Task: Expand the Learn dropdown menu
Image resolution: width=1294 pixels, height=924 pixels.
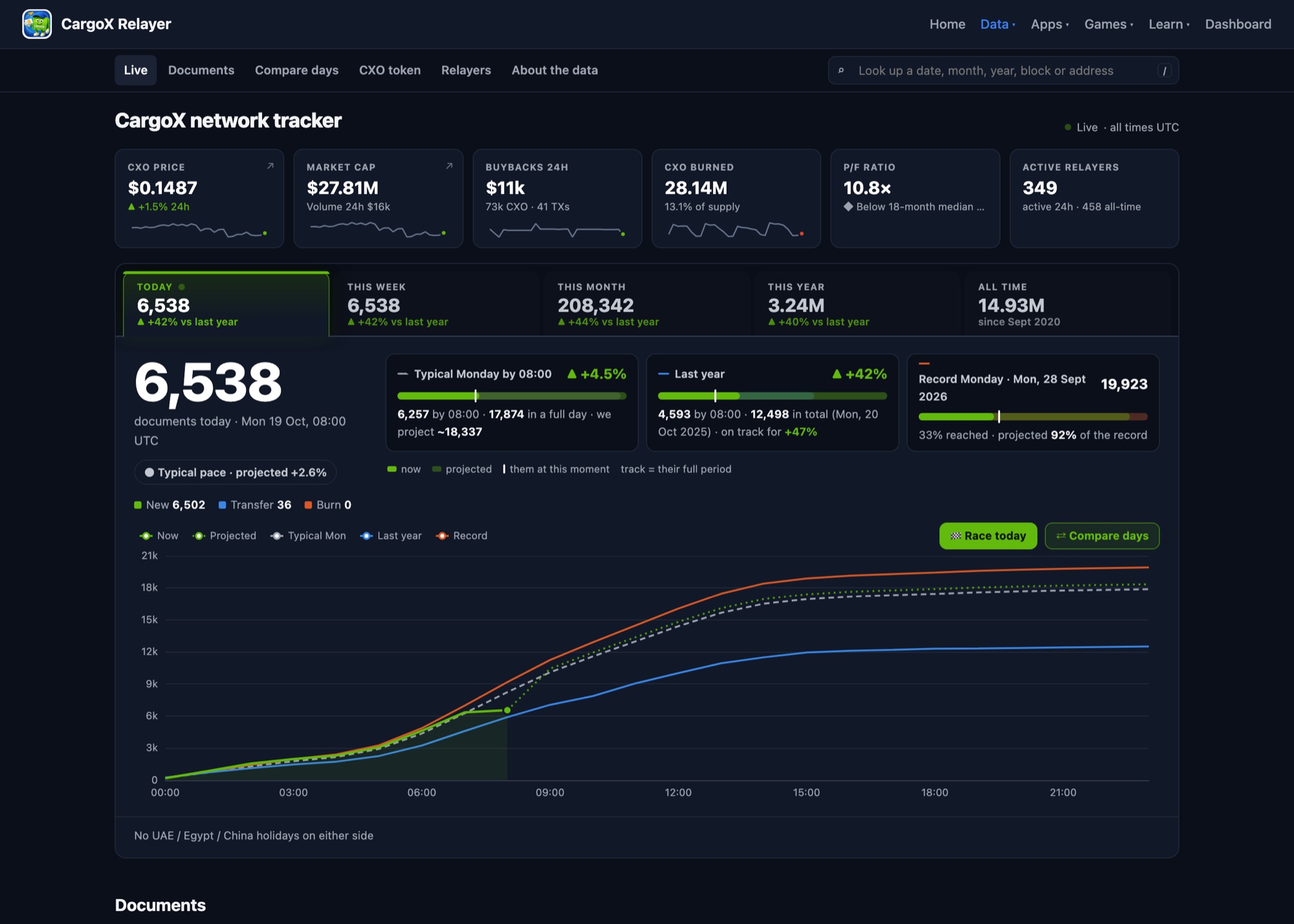Action: pos(1169,24)
